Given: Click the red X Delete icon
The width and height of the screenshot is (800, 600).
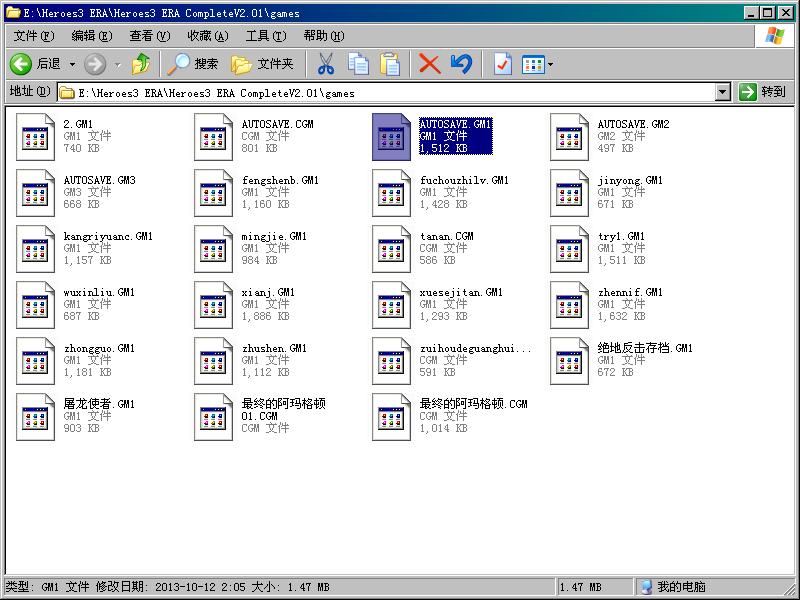Looking at the screenshot, I should 429,64.
